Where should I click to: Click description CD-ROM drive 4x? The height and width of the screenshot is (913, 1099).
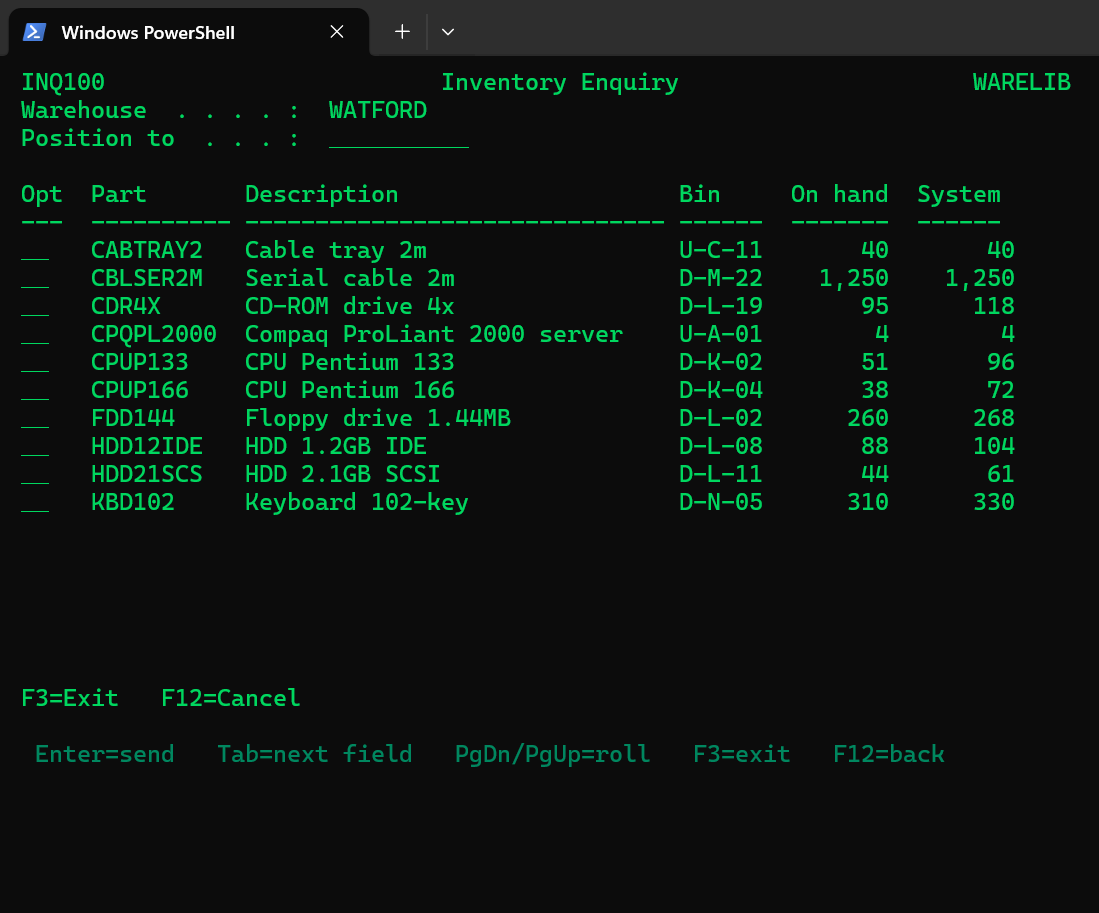tap(350, 306)
